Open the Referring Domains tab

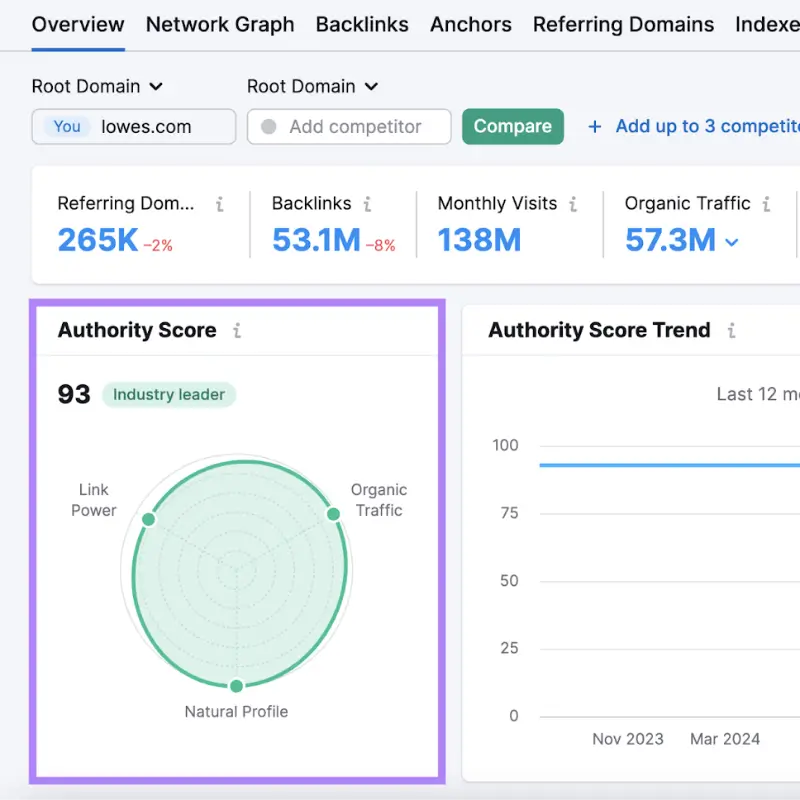(x=622, y=24)
